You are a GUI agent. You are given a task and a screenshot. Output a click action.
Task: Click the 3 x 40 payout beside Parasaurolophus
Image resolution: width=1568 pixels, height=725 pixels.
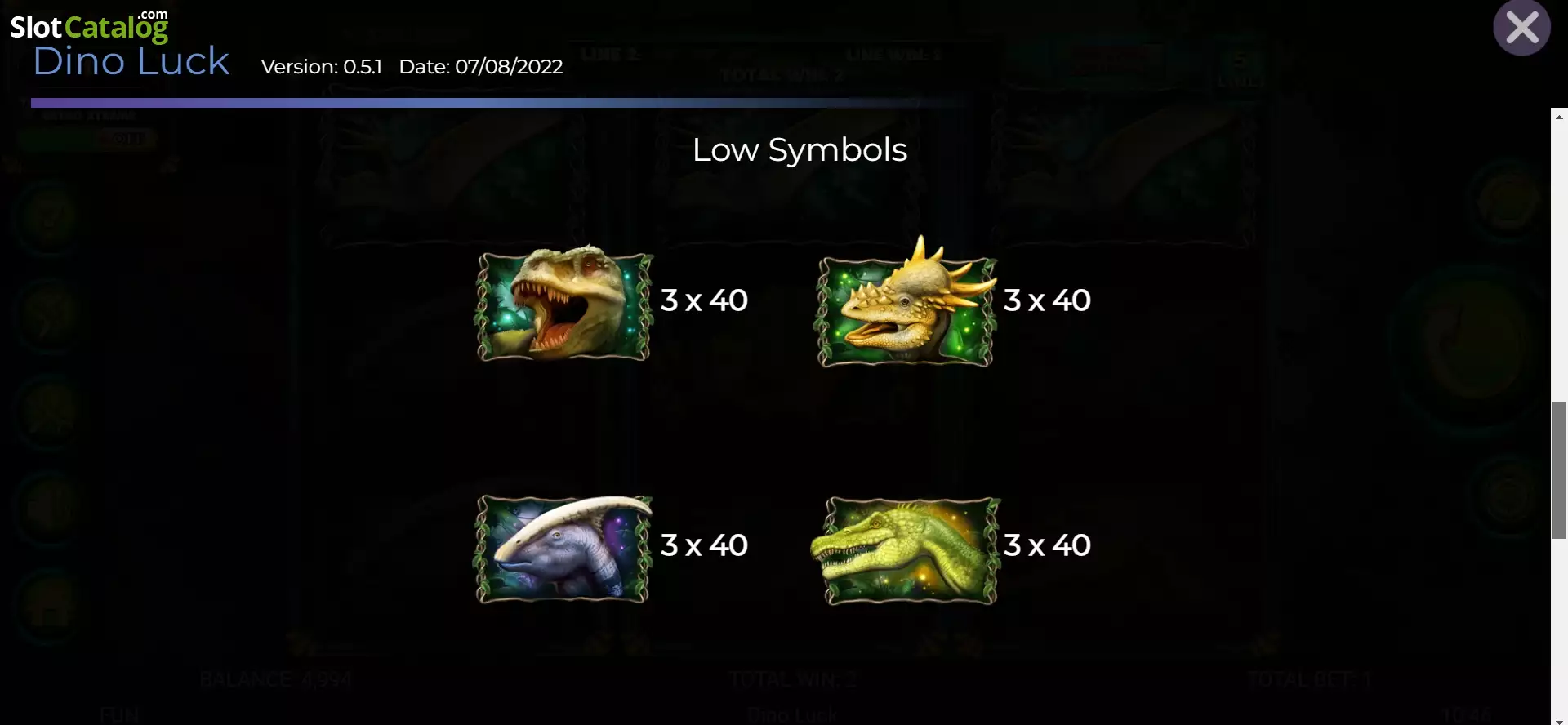[704, 545]
